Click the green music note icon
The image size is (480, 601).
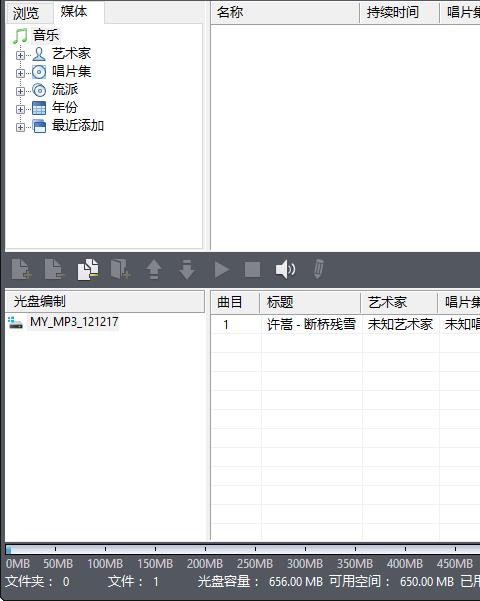coord(20,36)
